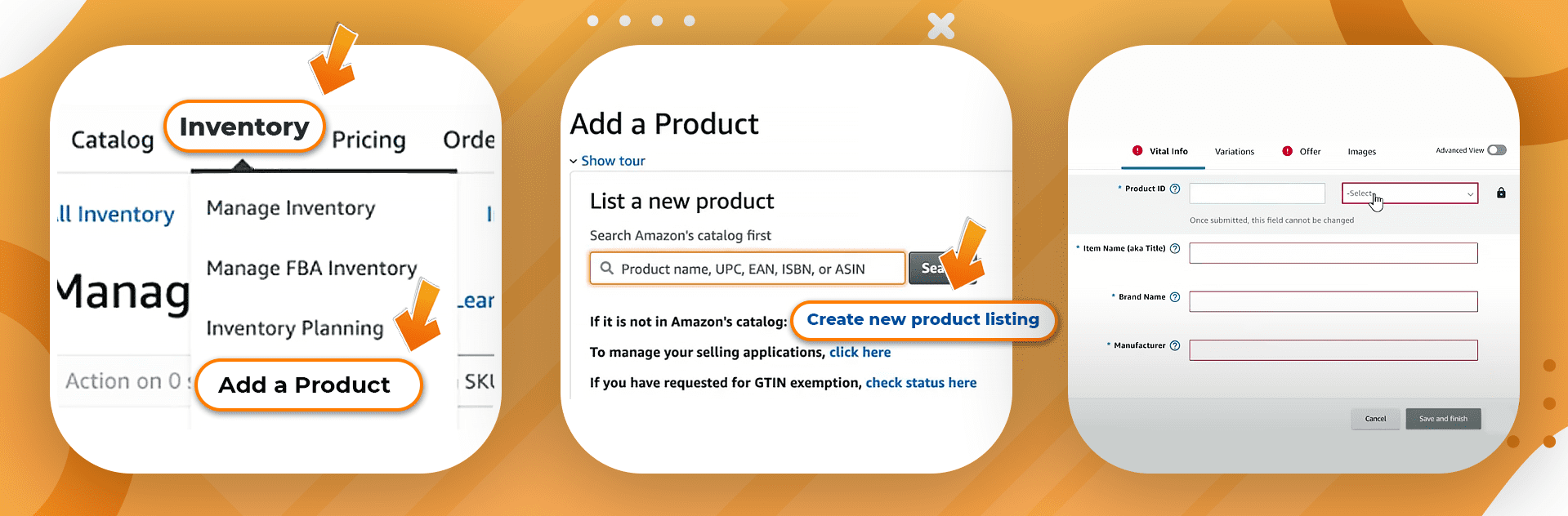Click inside the Brand Name input field

point(1333,301)
